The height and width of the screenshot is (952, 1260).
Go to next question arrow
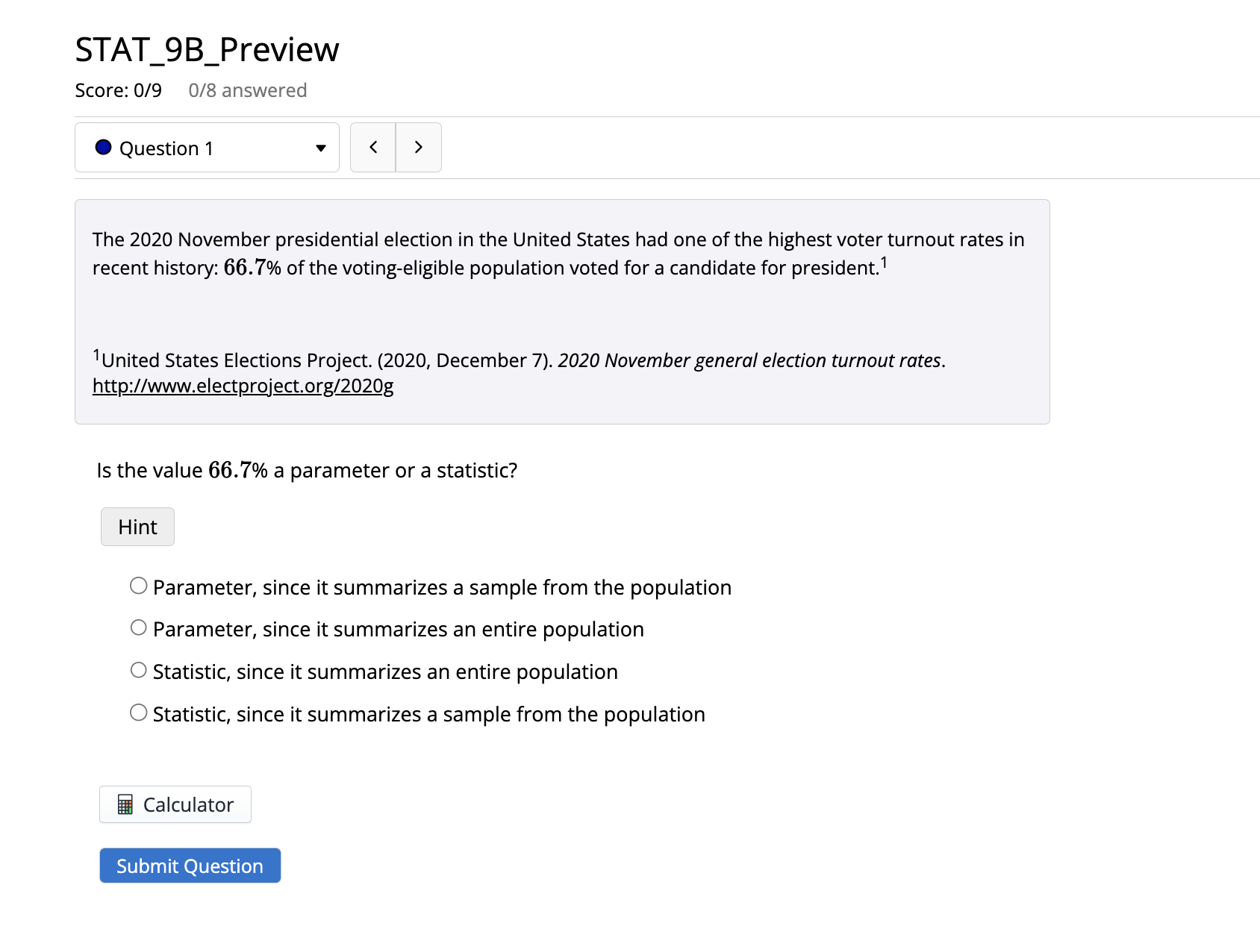(x=419, y=148)
